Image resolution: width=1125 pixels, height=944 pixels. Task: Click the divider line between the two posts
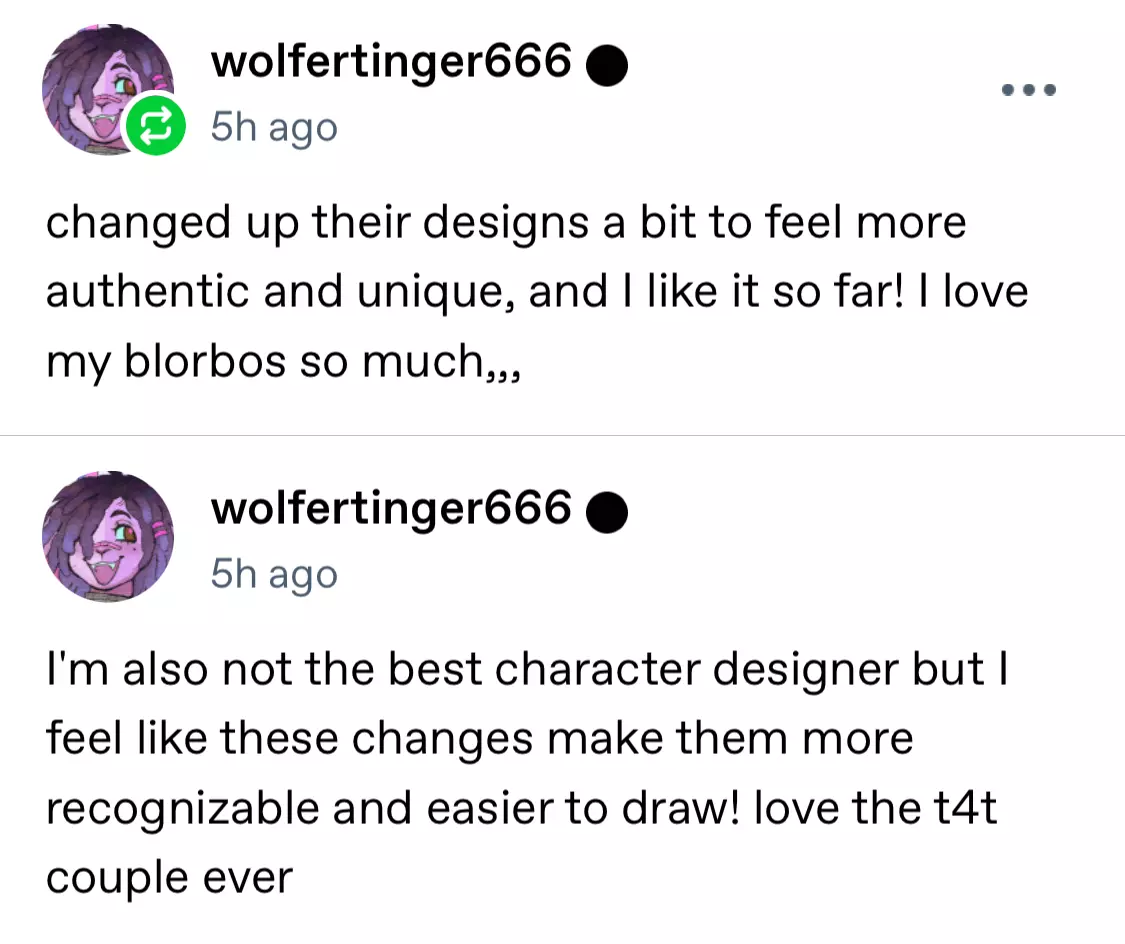[562, 436]
